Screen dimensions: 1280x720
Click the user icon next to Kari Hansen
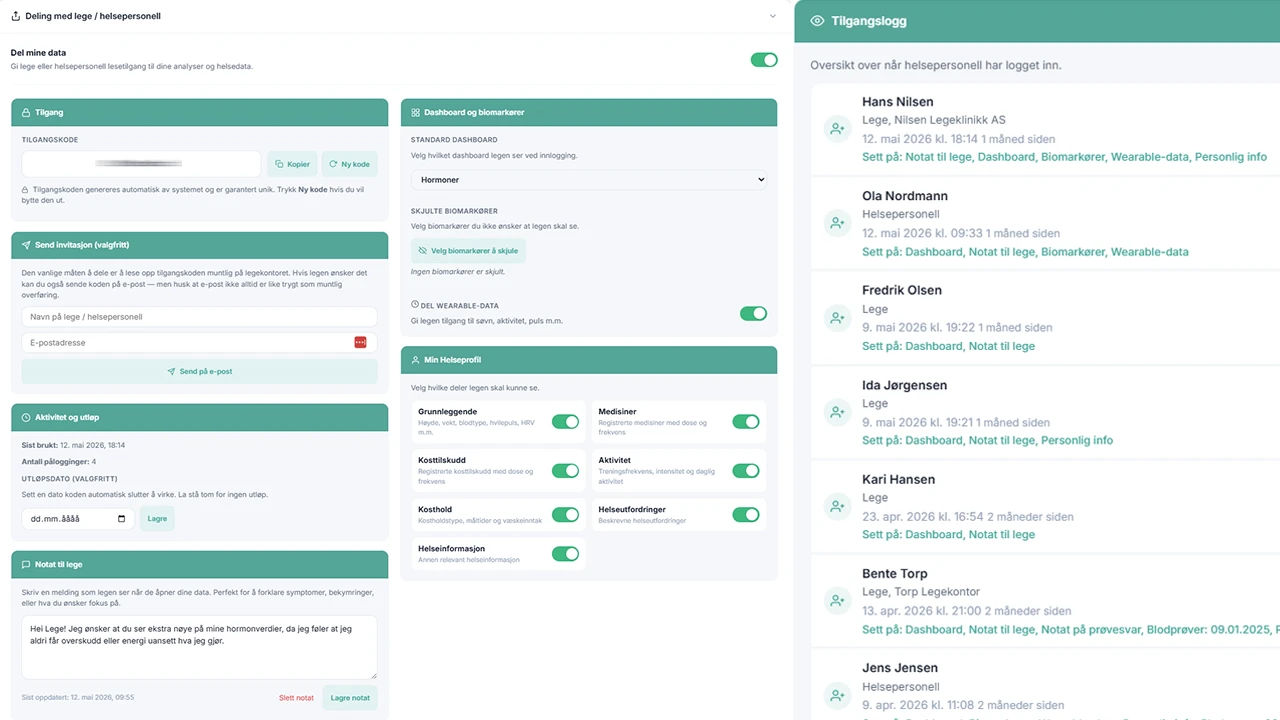(x=836, y=507)
